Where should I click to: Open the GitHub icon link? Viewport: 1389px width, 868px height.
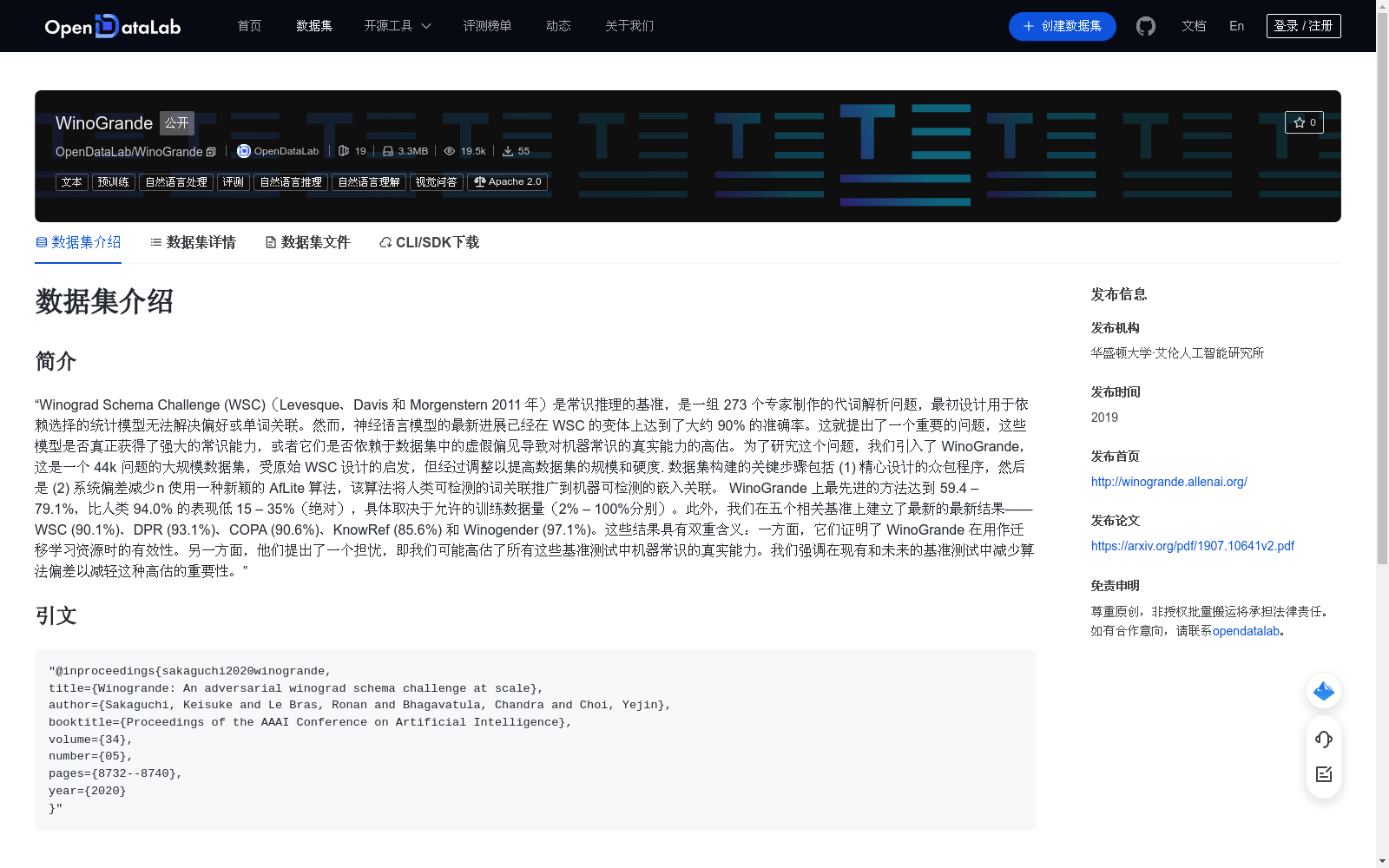pyautogui.click(x=1146, y=26)
